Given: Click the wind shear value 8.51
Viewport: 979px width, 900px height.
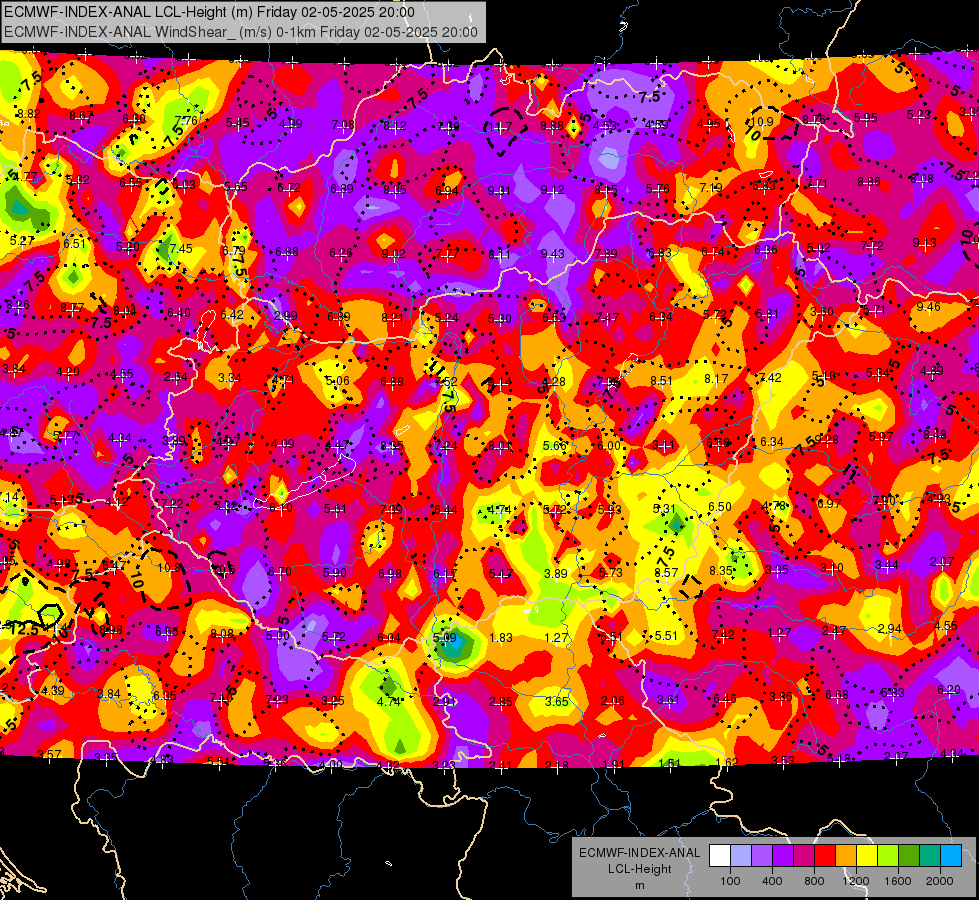Looking at the screenshot, I should tap(662, 380).
